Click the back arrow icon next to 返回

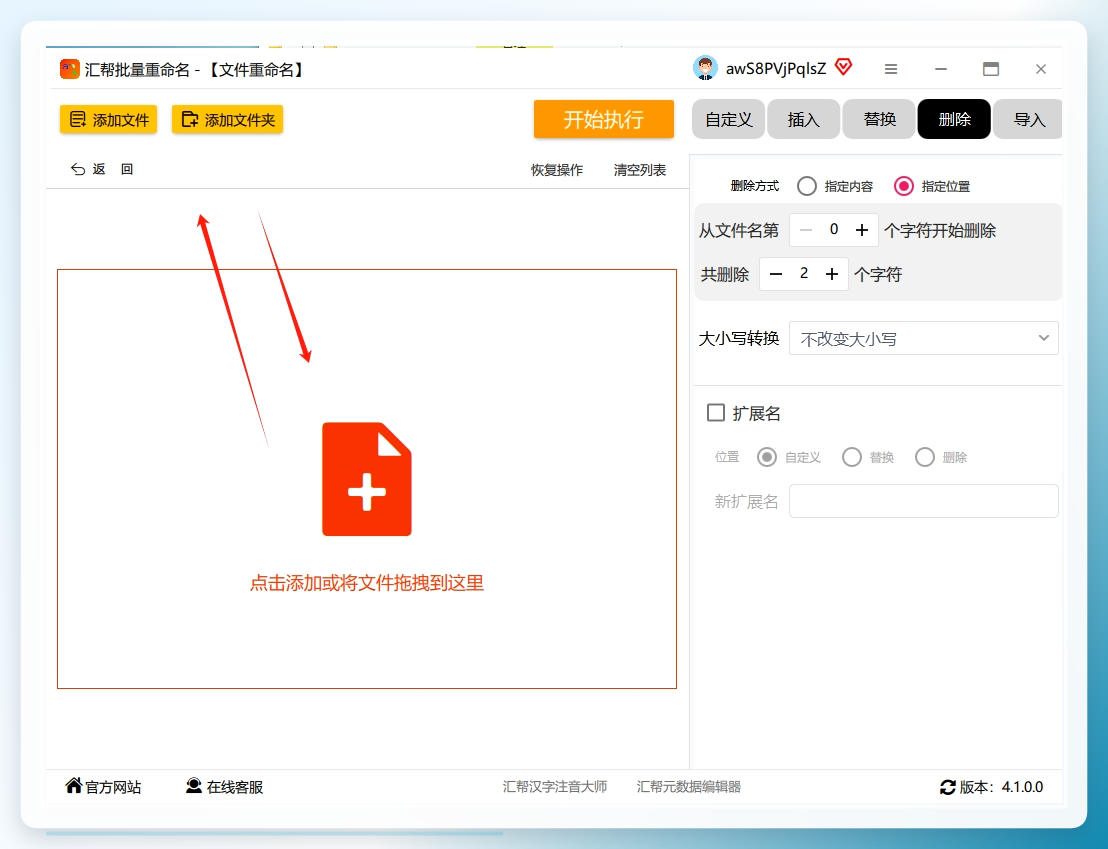(x=78, y=169)
